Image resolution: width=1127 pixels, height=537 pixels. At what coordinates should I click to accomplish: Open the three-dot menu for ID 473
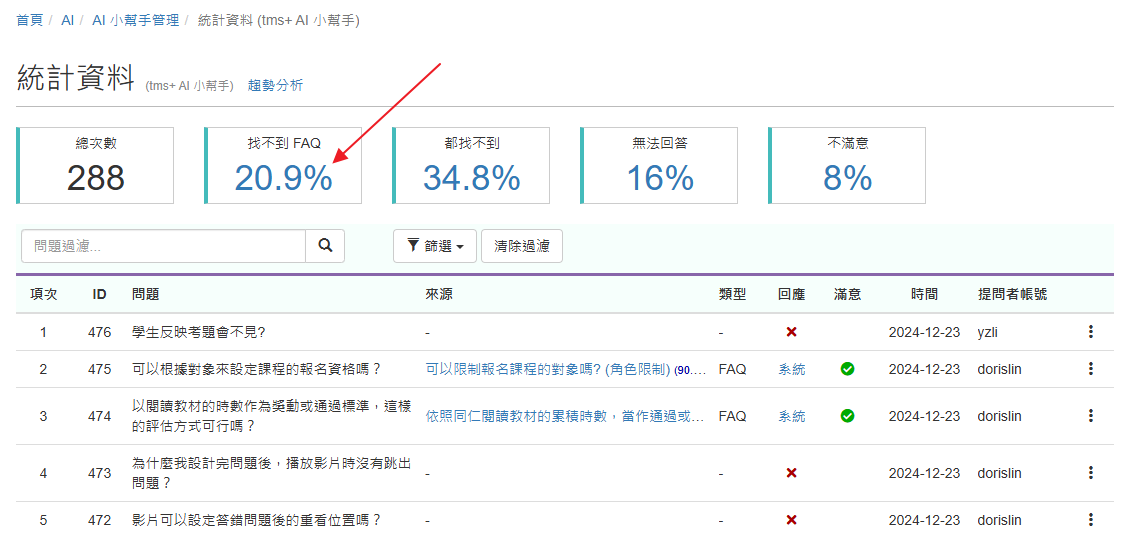(1090, 473)
